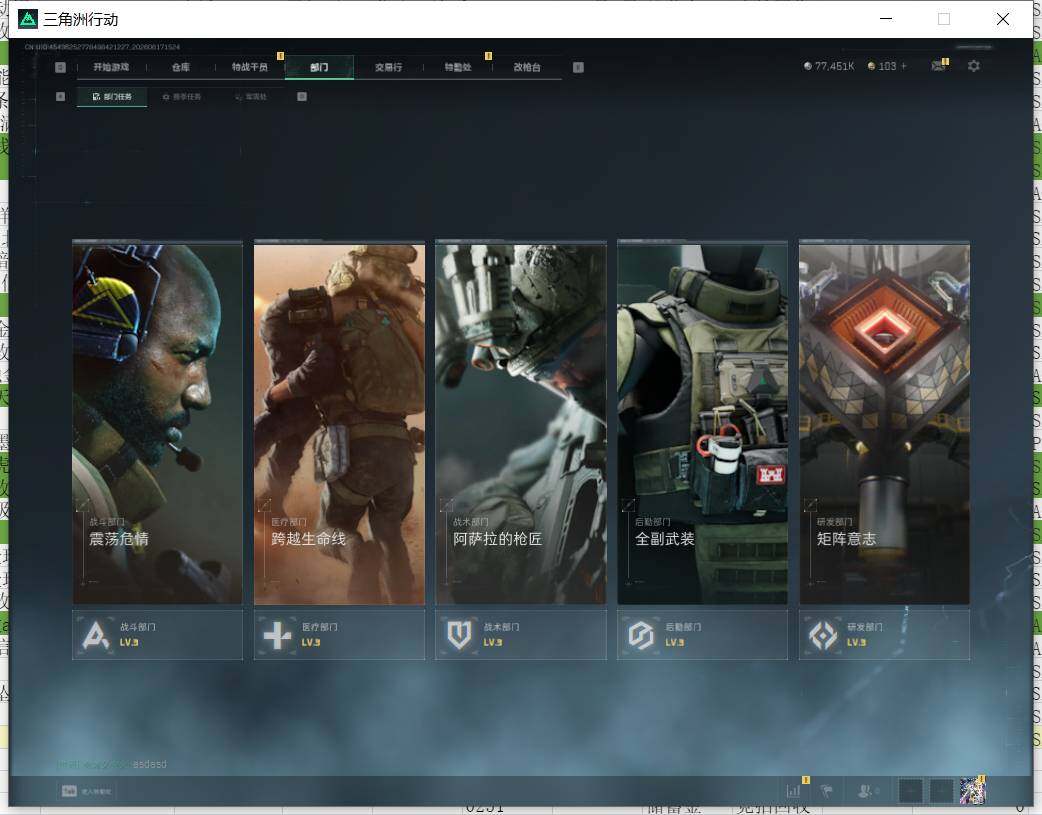
Task: Open the 开始游戏 tab
Action: coord(111,67)
